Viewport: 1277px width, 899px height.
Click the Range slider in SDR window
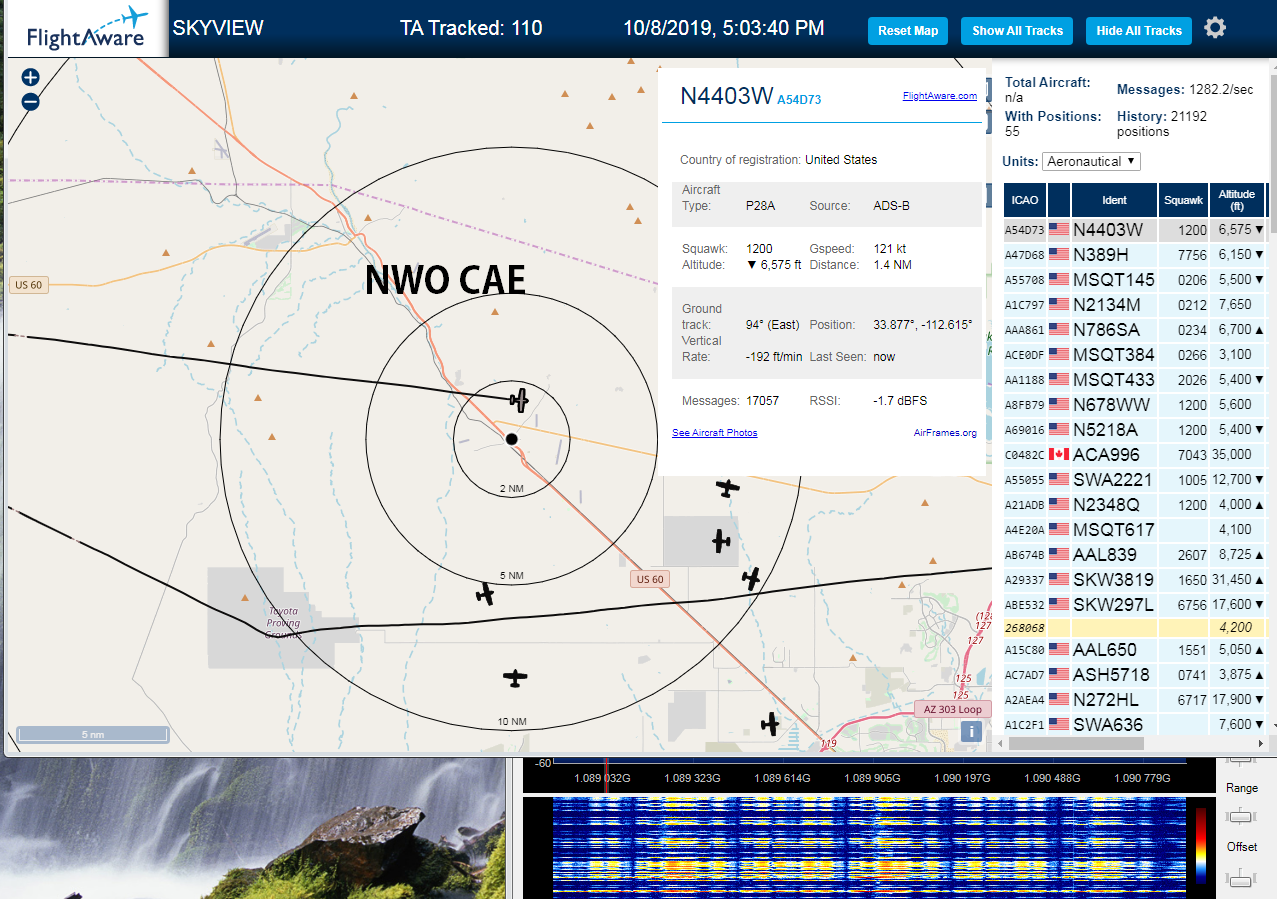click(x=1241, y=816)
